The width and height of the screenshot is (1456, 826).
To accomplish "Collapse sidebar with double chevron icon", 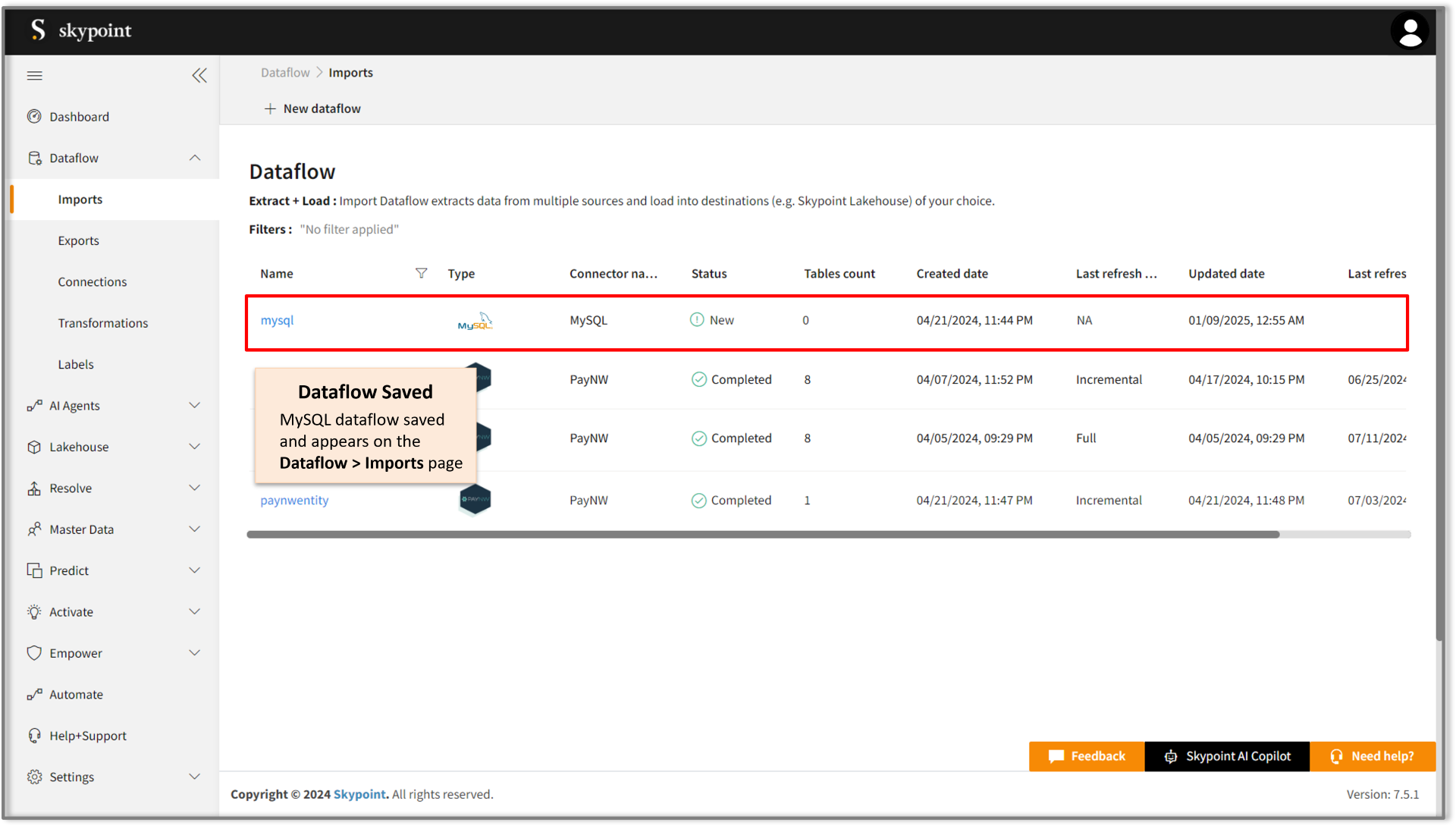I will [x=199, y=75].
